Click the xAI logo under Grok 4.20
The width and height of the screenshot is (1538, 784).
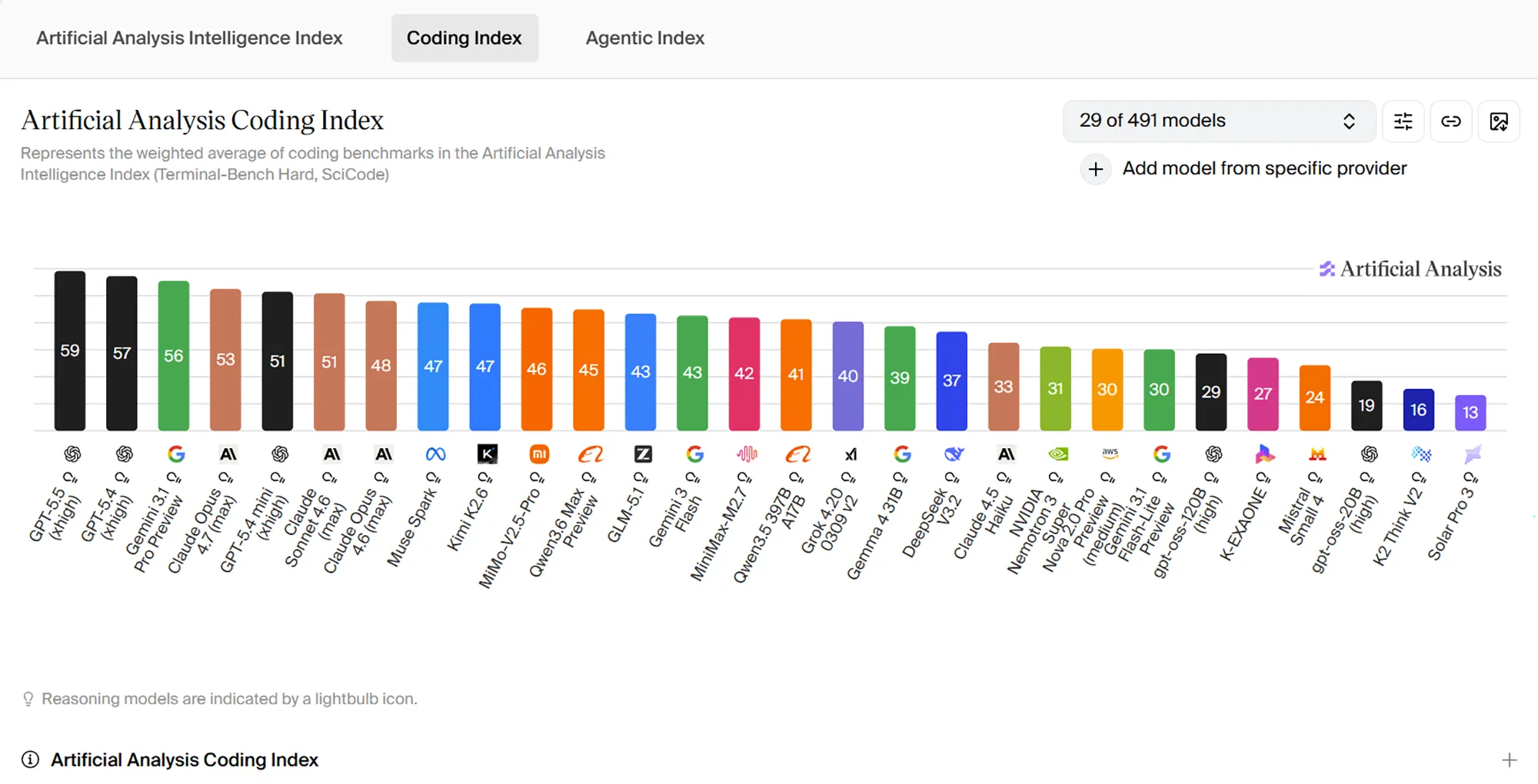851,454
